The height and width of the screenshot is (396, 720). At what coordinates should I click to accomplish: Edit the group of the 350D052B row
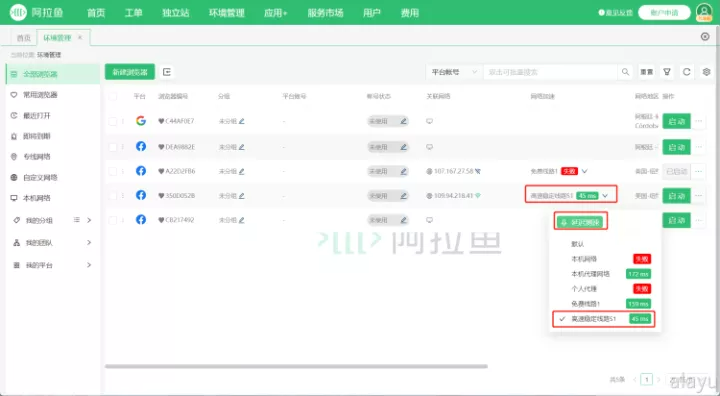242,196
